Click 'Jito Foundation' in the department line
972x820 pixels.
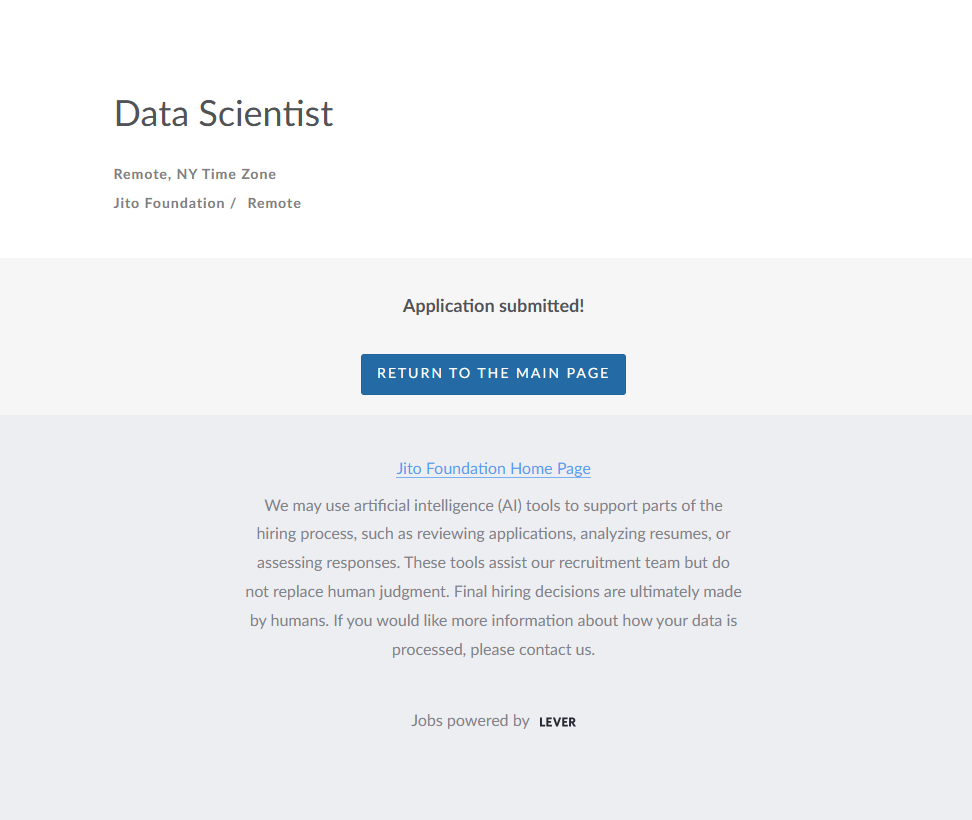(x=169, y=203)
